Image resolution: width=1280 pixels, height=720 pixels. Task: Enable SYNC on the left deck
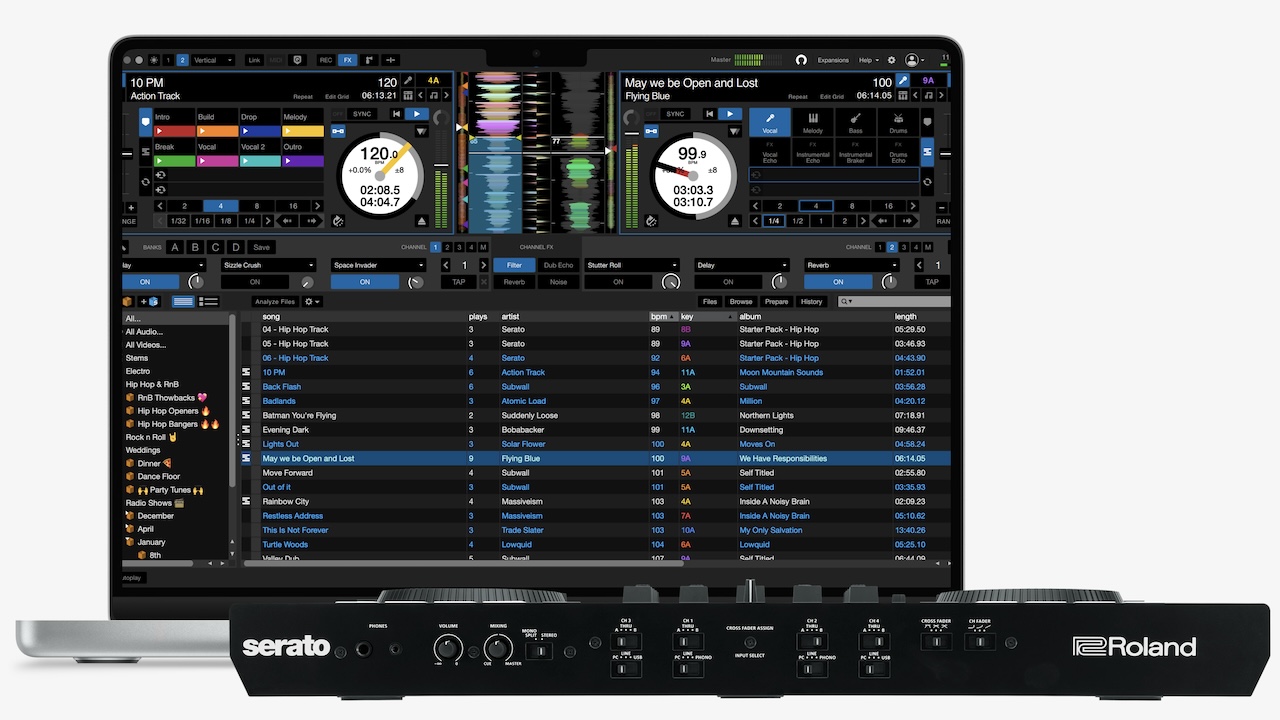(x=362, y=114)
